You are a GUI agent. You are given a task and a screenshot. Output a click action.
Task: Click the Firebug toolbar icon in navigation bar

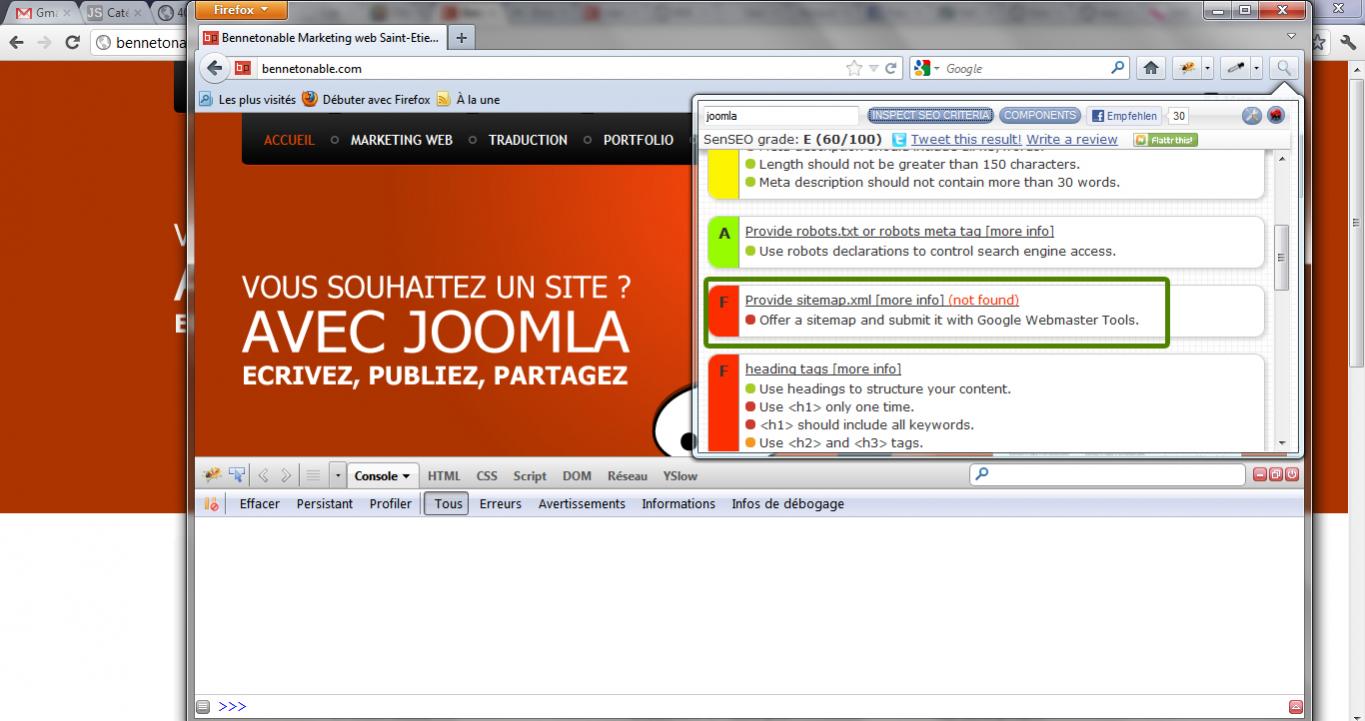click(x=1187, y=68)
